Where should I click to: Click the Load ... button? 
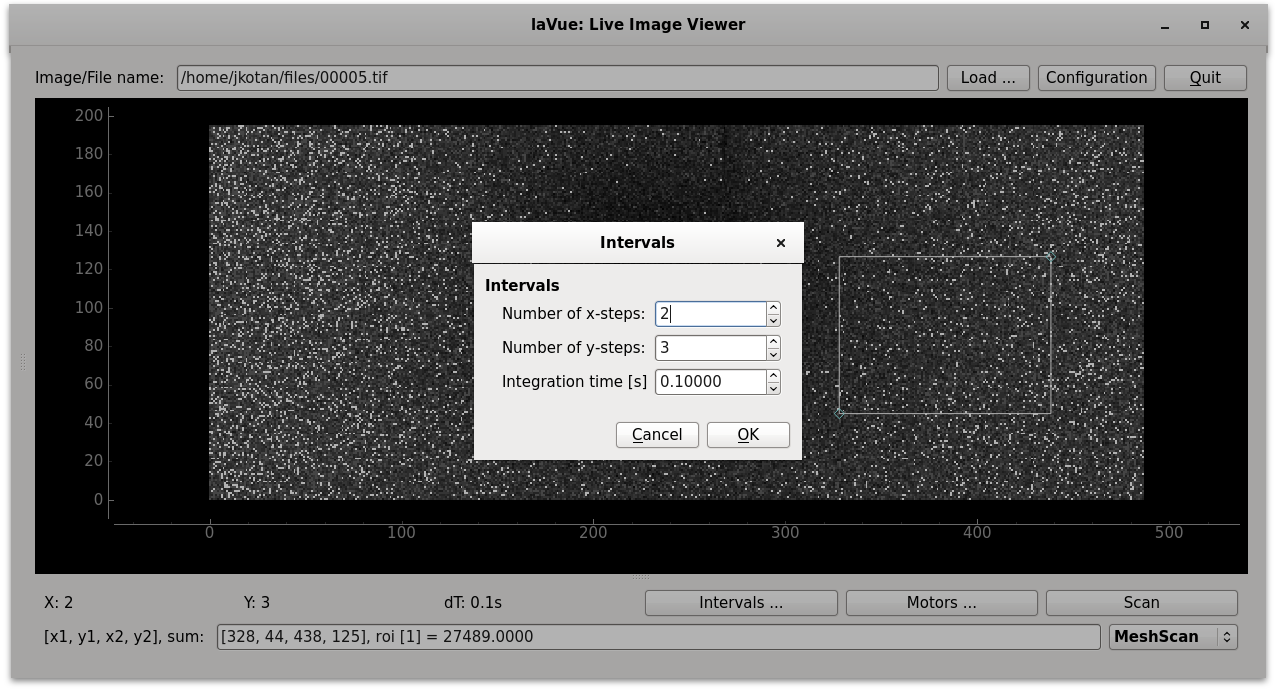[x=988, y=78]
